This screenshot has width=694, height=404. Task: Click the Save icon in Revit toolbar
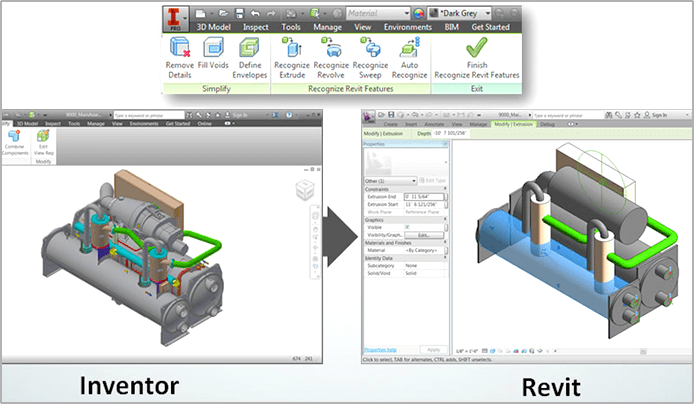click(x=391, y=115)
